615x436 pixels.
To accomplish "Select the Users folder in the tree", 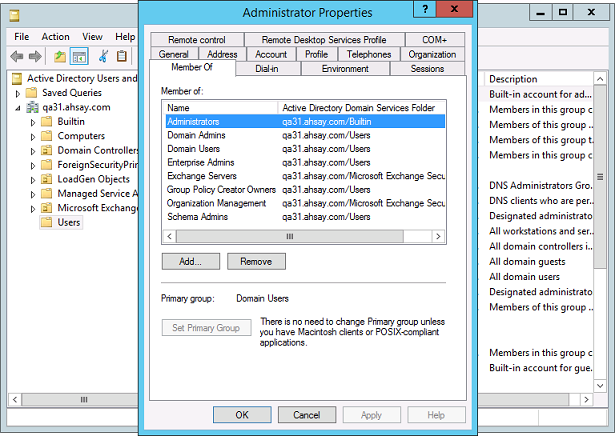I will pos(69,222).
